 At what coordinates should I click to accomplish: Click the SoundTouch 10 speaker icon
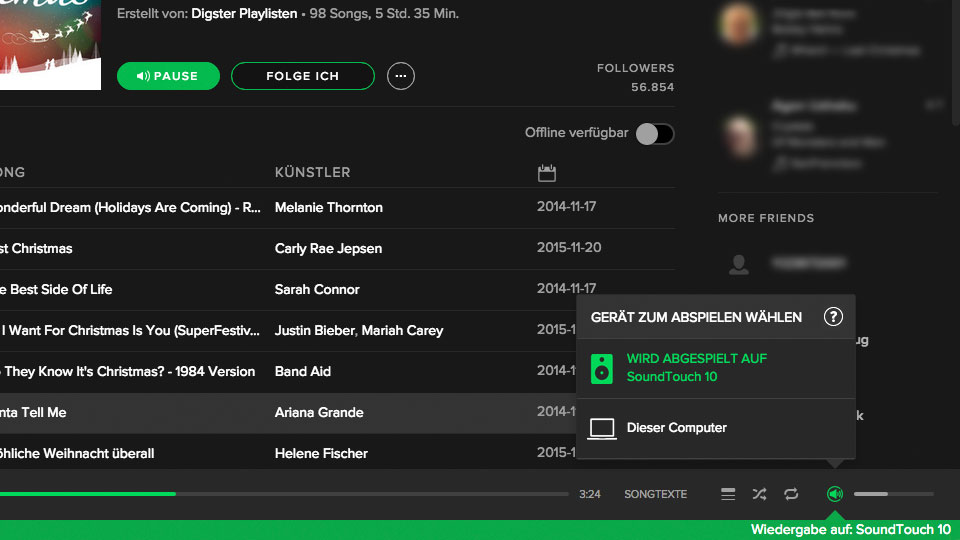602,368
